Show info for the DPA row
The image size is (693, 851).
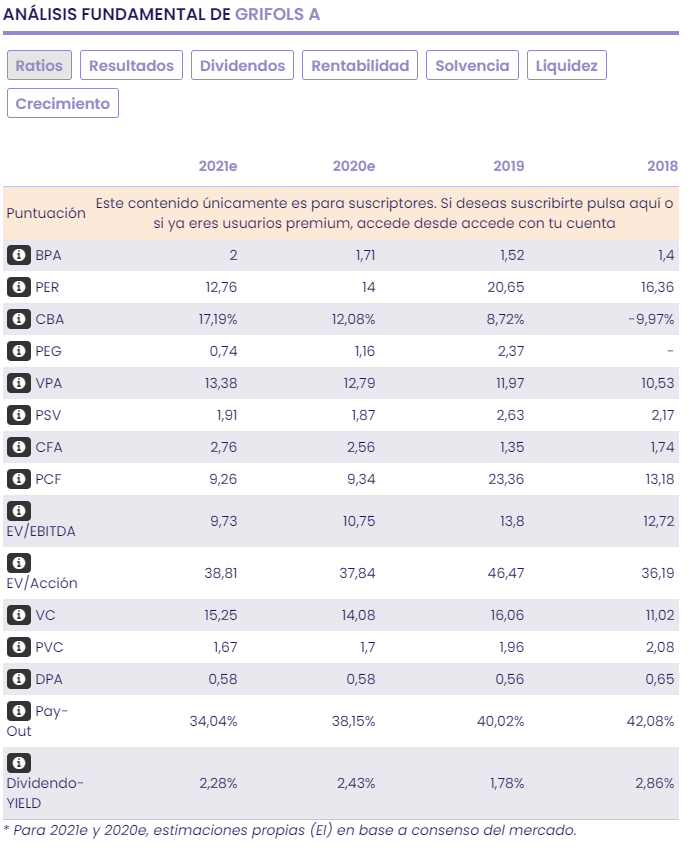click(18, 679)
